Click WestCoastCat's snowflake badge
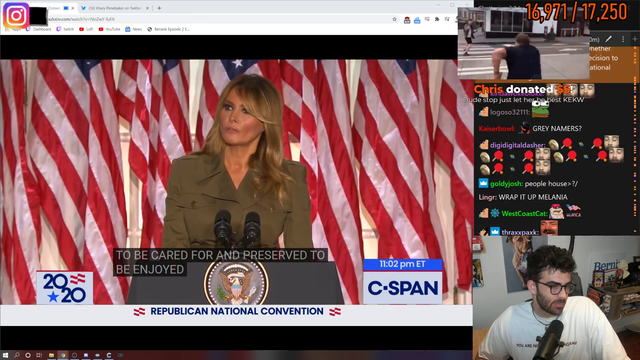 click(495, 213)
